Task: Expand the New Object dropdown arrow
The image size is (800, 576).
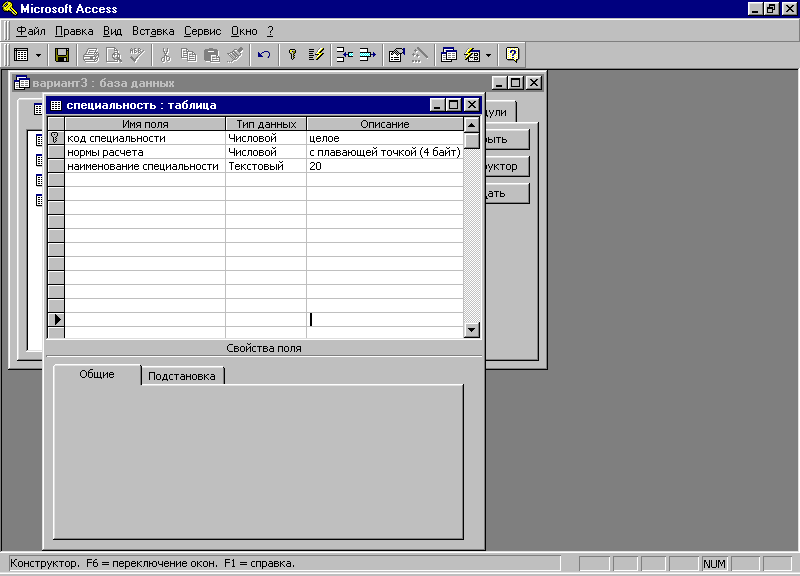Action: point(488,55)
